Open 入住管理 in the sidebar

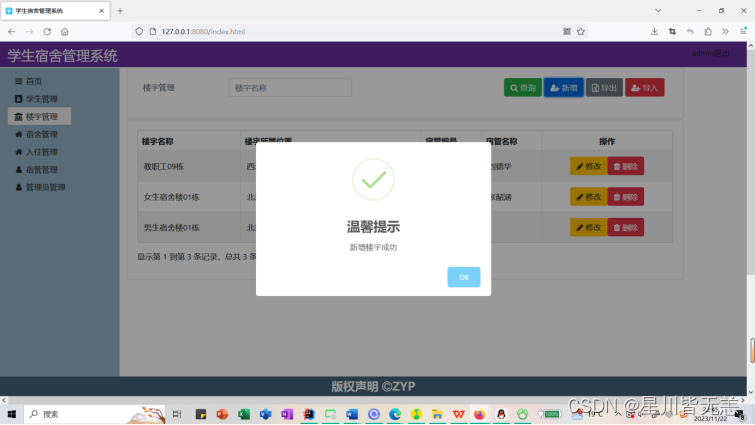[x=36, y=152]
